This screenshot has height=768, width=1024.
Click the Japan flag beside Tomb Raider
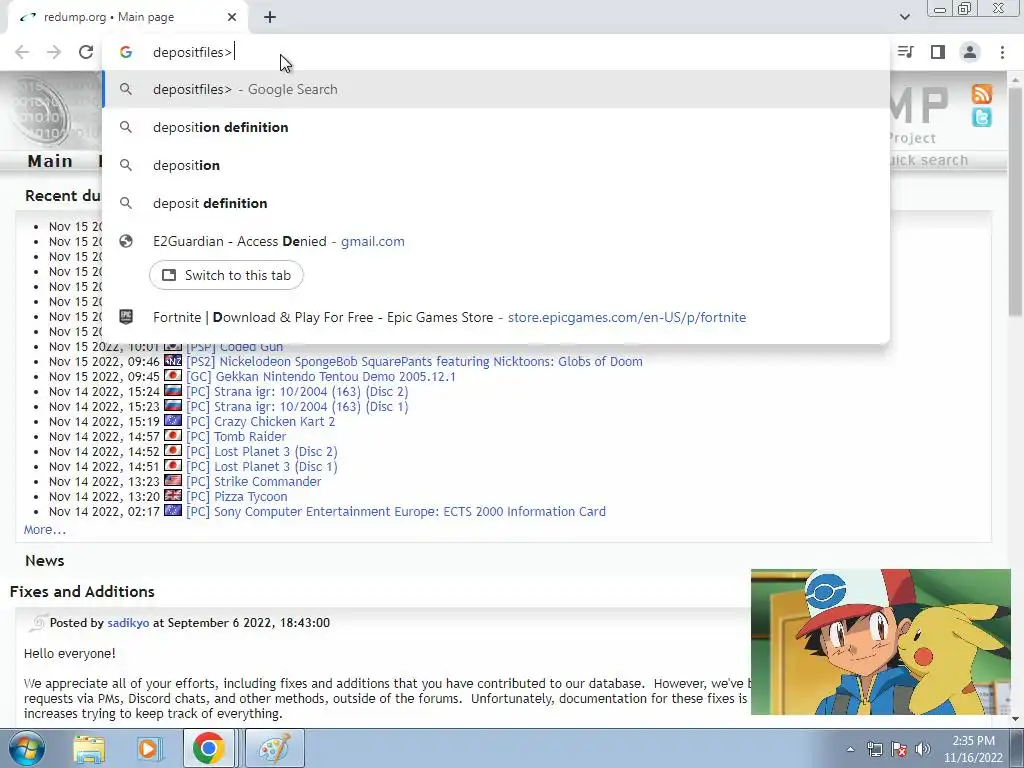pos(173,436)
